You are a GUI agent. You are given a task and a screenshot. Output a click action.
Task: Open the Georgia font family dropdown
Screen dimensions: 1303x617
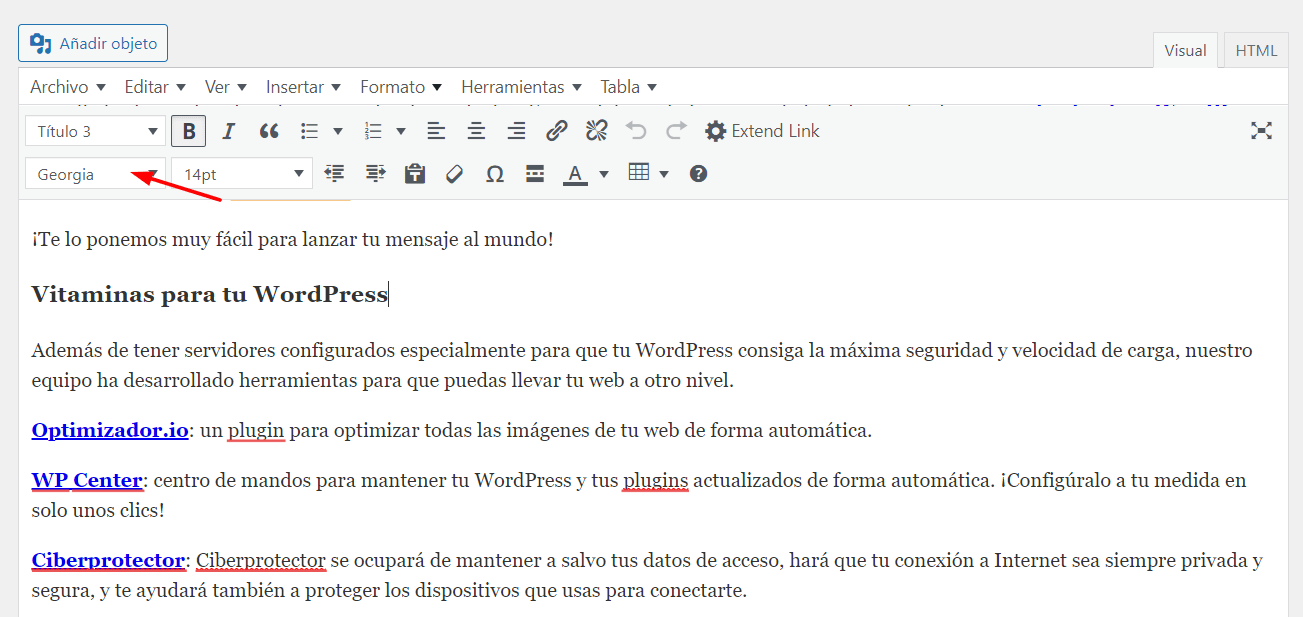coord(95,174)
